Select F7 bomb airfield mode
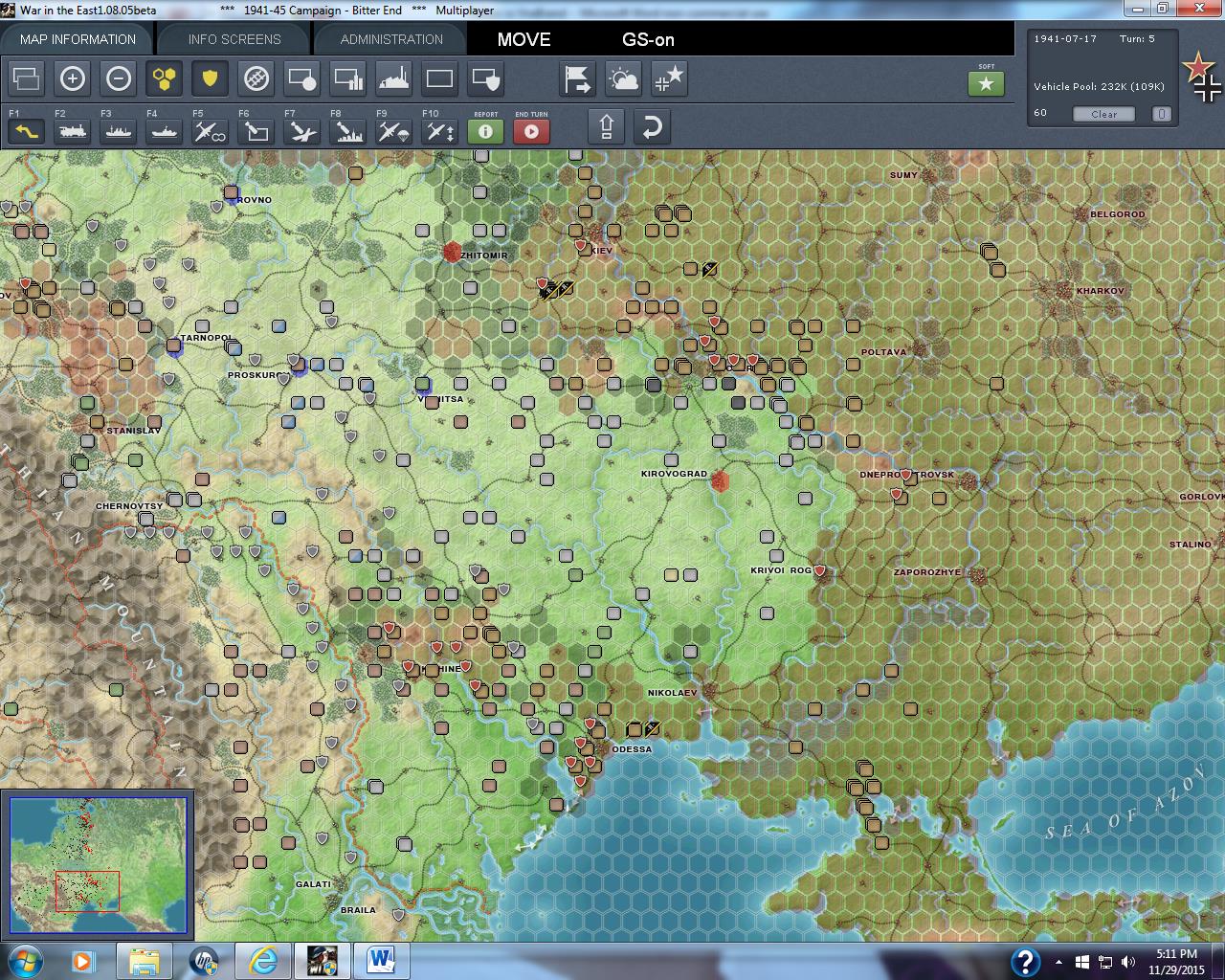This screenshot has height=980, width=1225. [x=302, y=130]
